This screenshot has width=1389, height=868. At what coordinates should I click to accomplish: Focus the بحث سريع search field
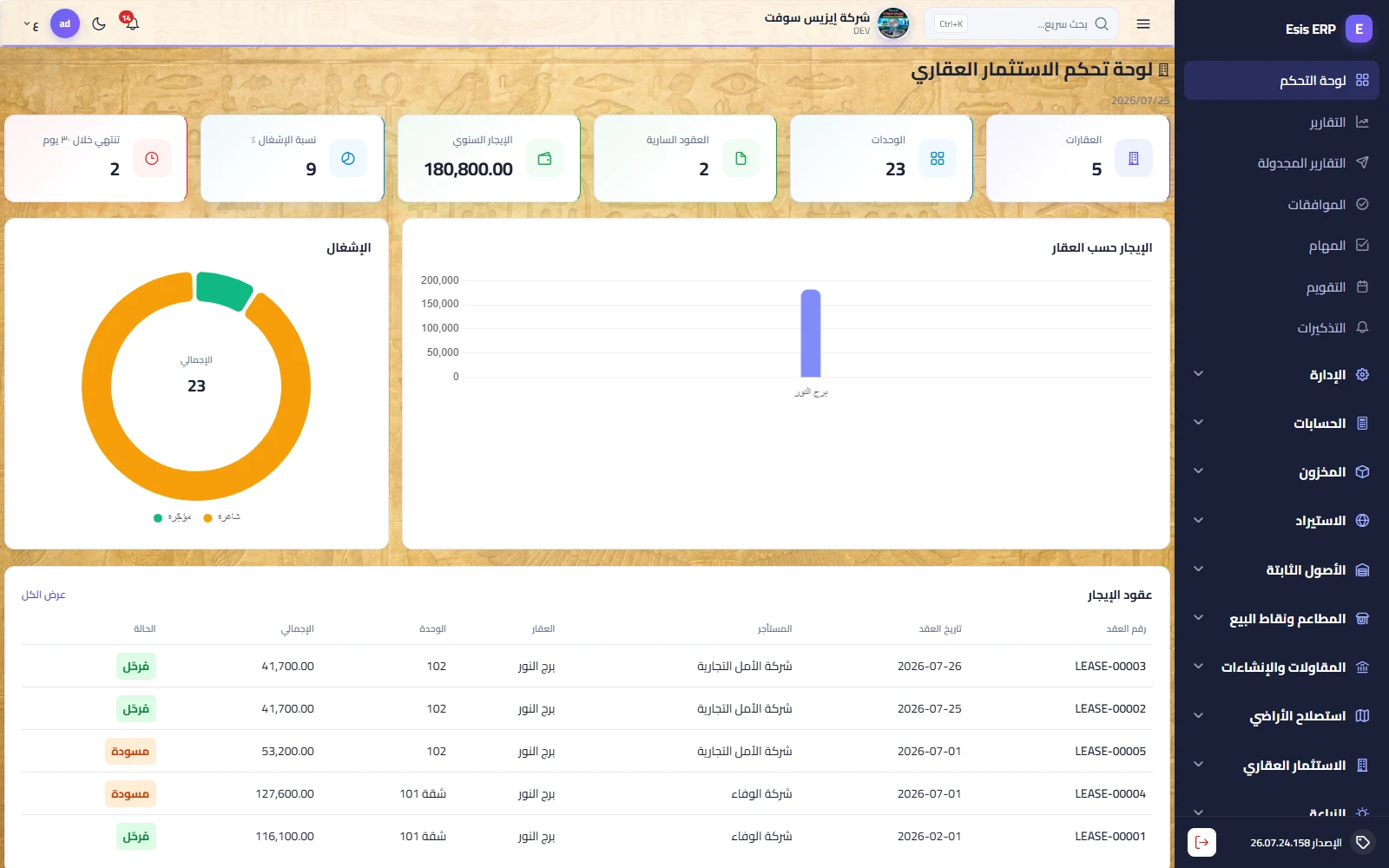(1021, 24)
